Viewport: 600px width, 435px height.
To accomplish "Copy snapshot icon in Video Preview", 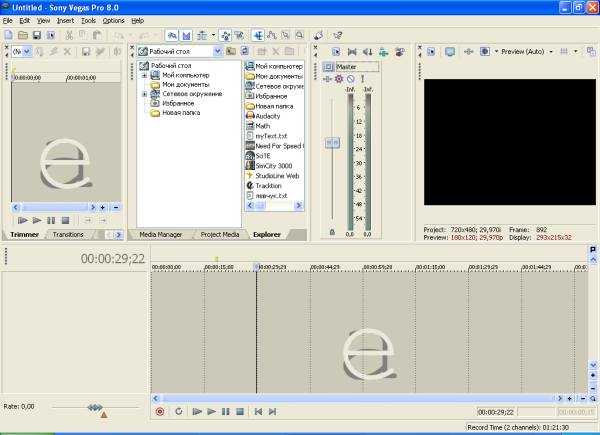I will [x=591, y=51].
